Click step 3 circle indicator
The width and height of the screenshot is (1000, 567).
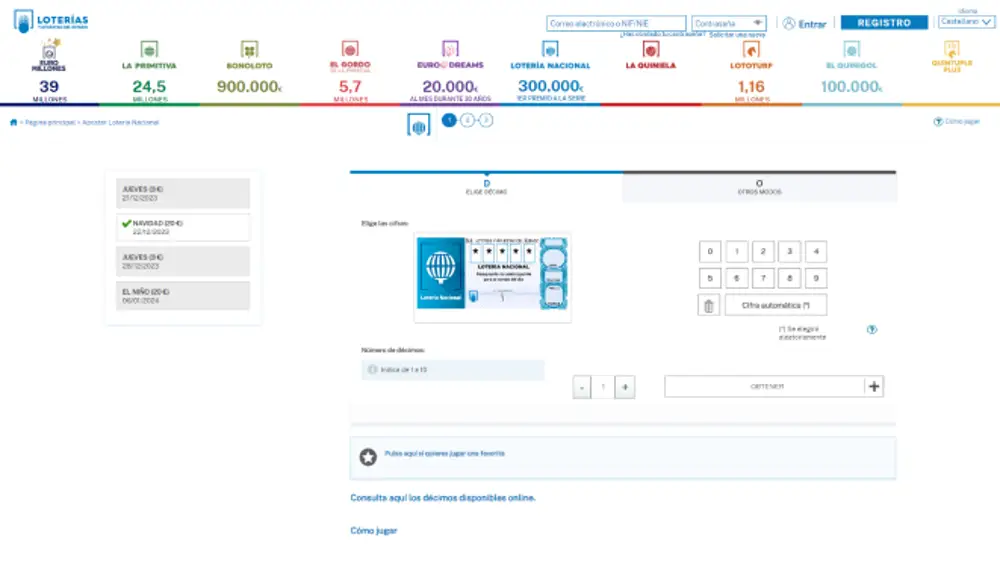click(x=486, y=120)
